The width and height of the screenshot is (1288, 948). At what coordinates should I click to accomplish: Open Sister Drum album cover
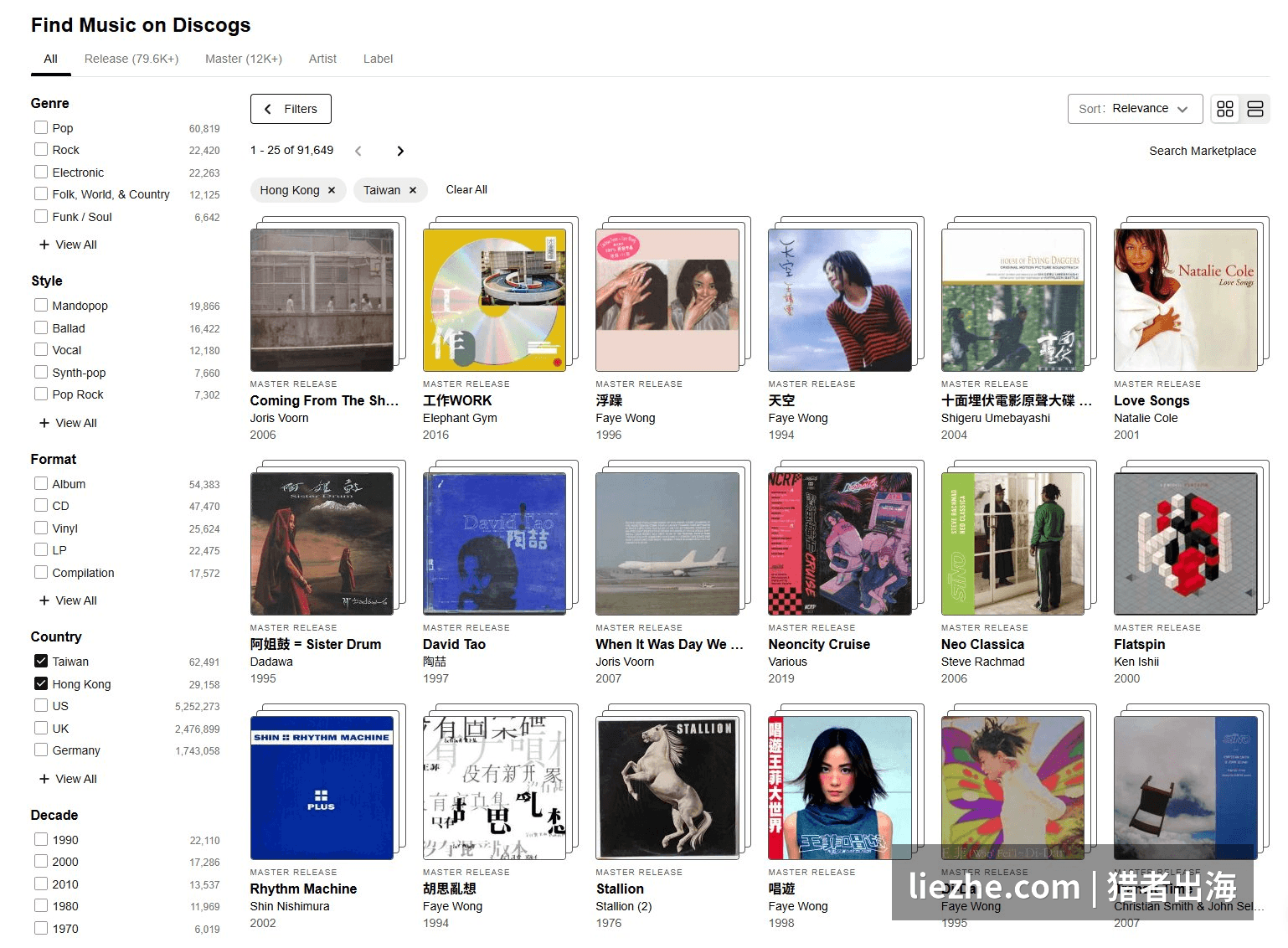tap(322, 544)
